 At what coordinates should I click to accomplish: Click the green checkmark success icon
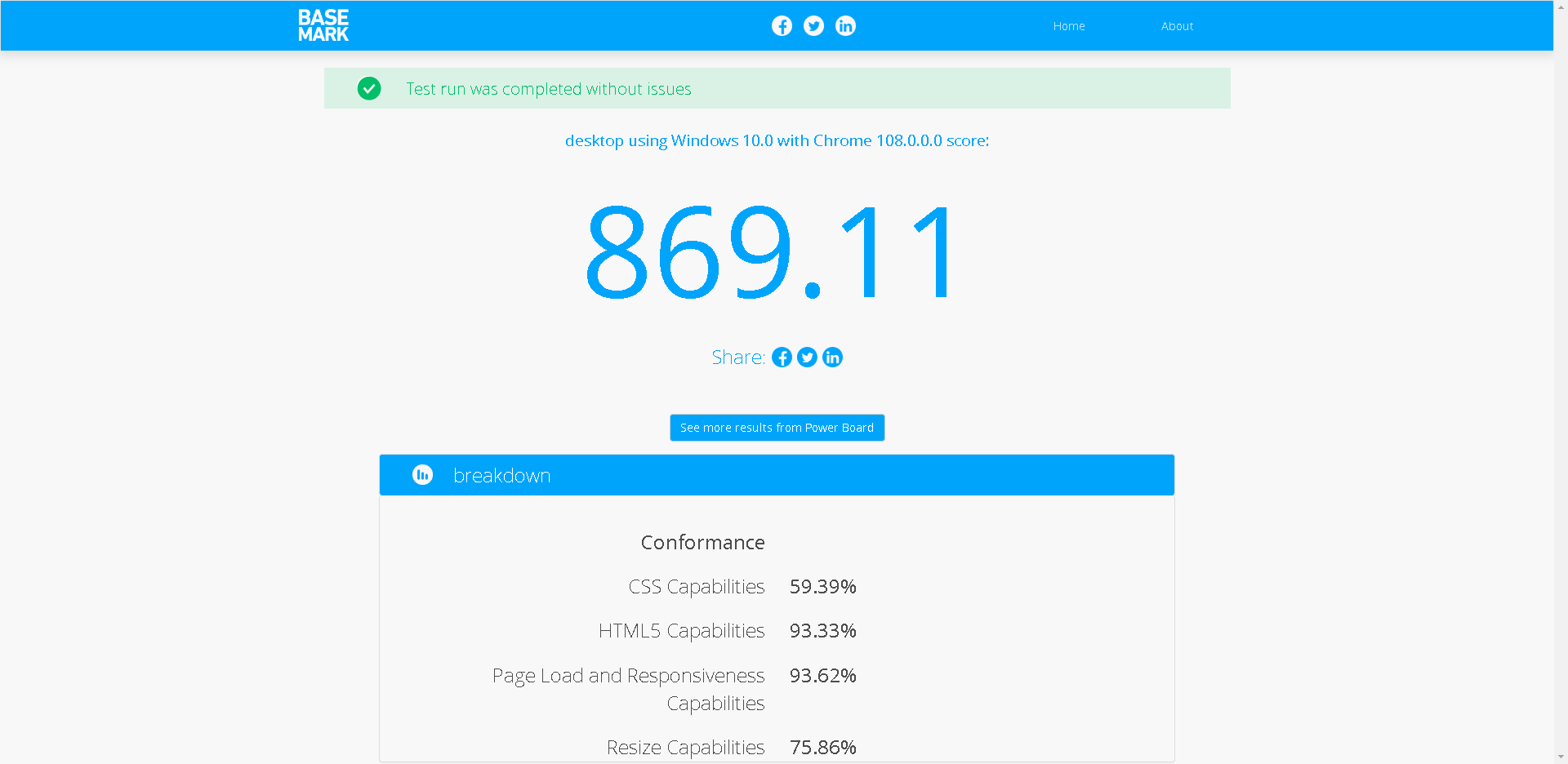tap(369, 88)
